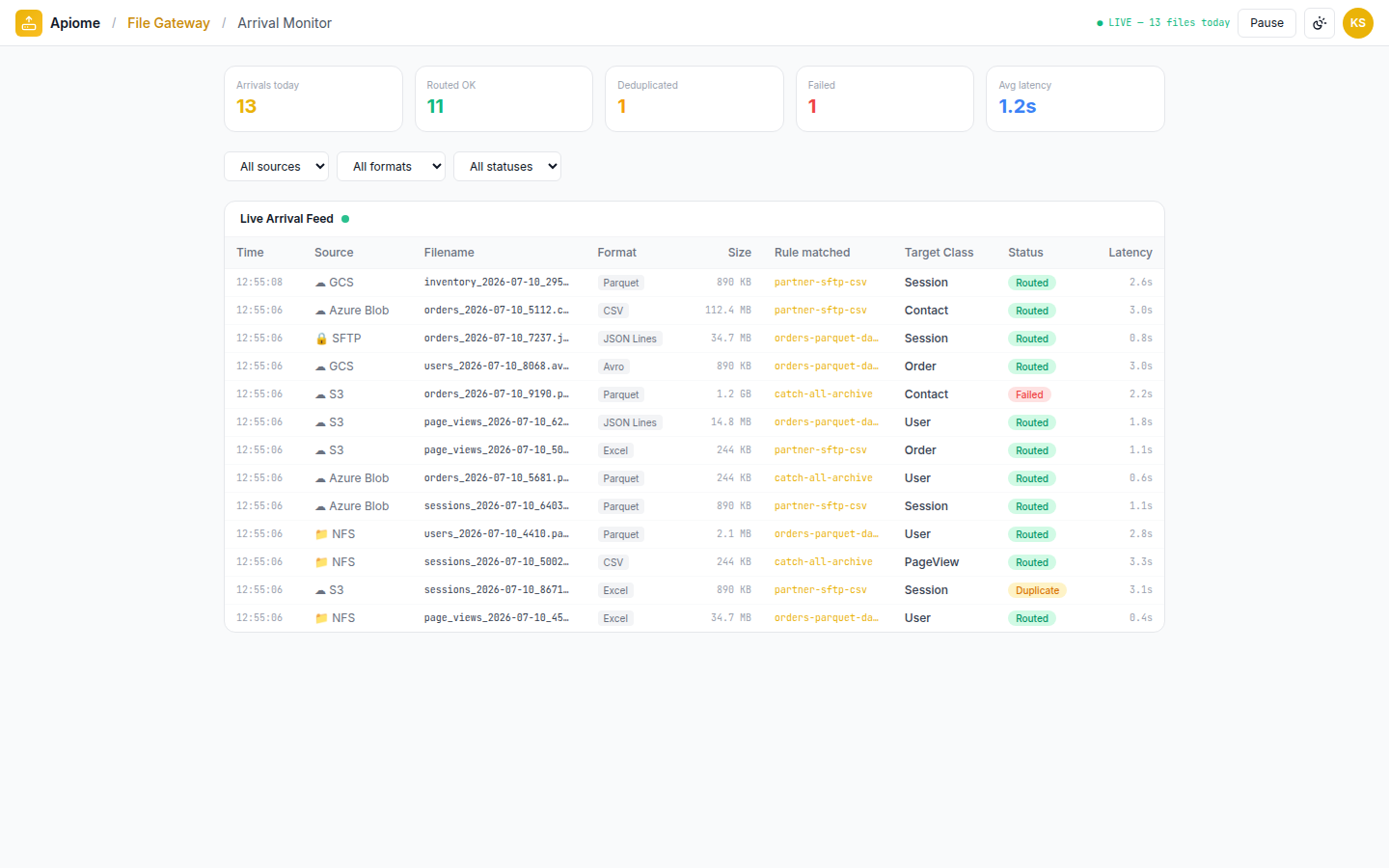Click the S3 cloud icon in the page_views_2026-07-10_62 row

coord(320,423)
